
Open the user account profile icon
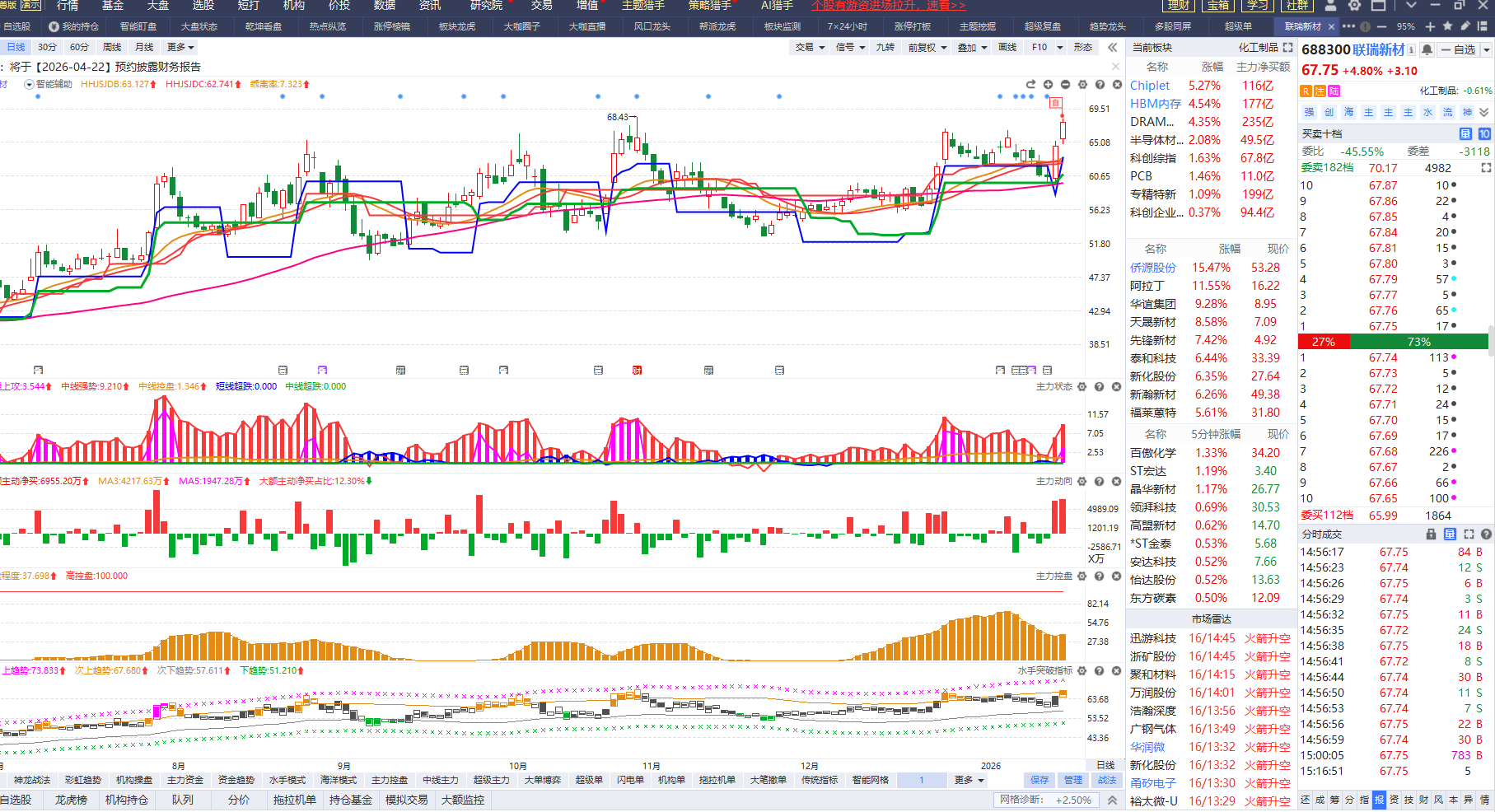1329,6
